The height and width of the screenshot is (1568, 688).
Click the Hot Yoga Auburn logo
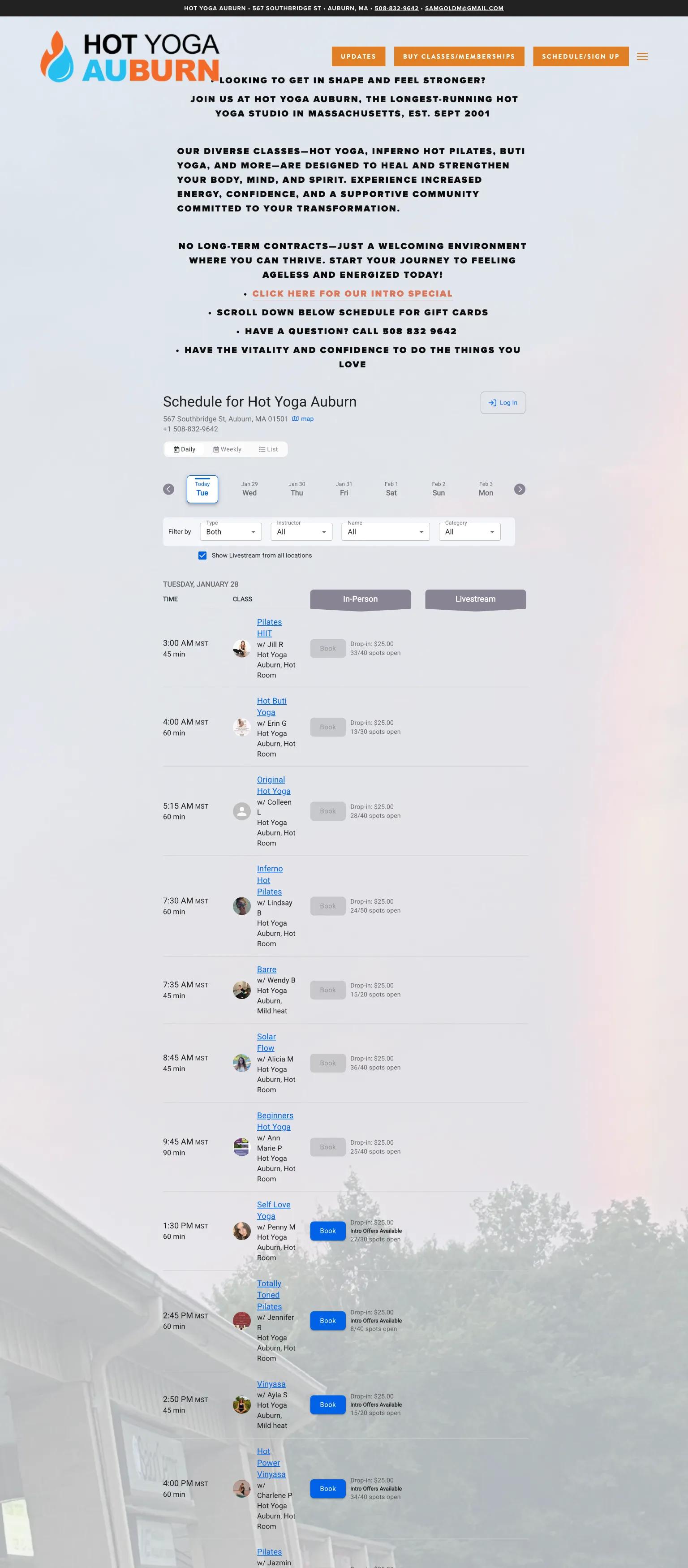(x=130, y=56)
